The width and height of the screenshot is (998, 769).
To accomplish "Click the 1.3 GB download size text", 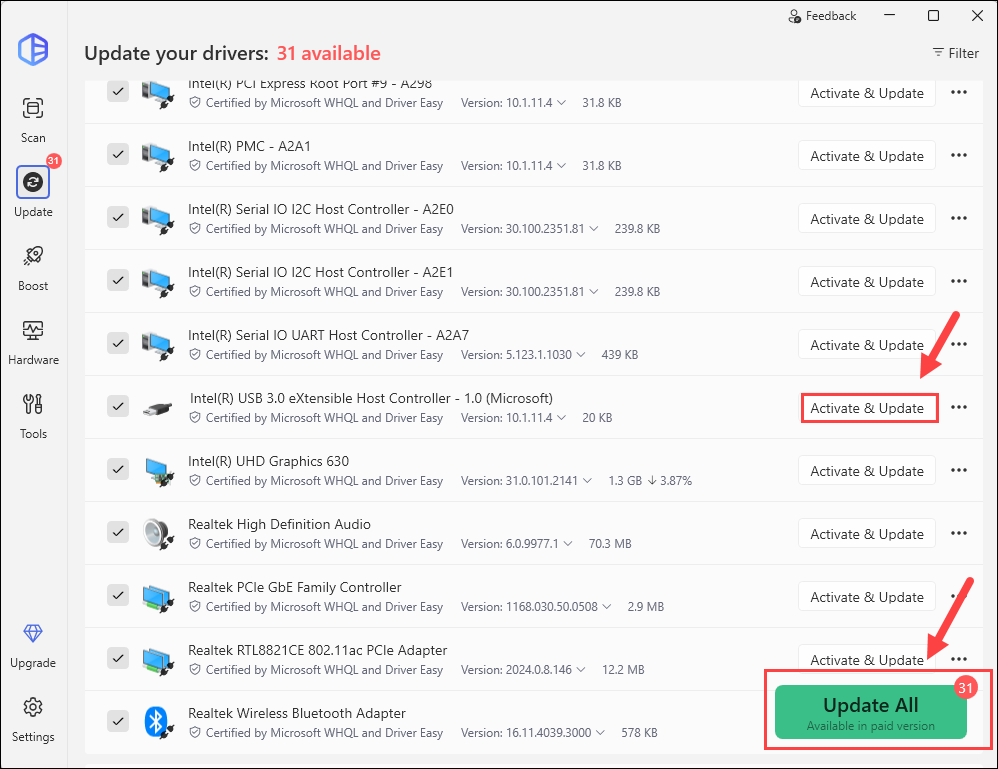I will 625,481.
